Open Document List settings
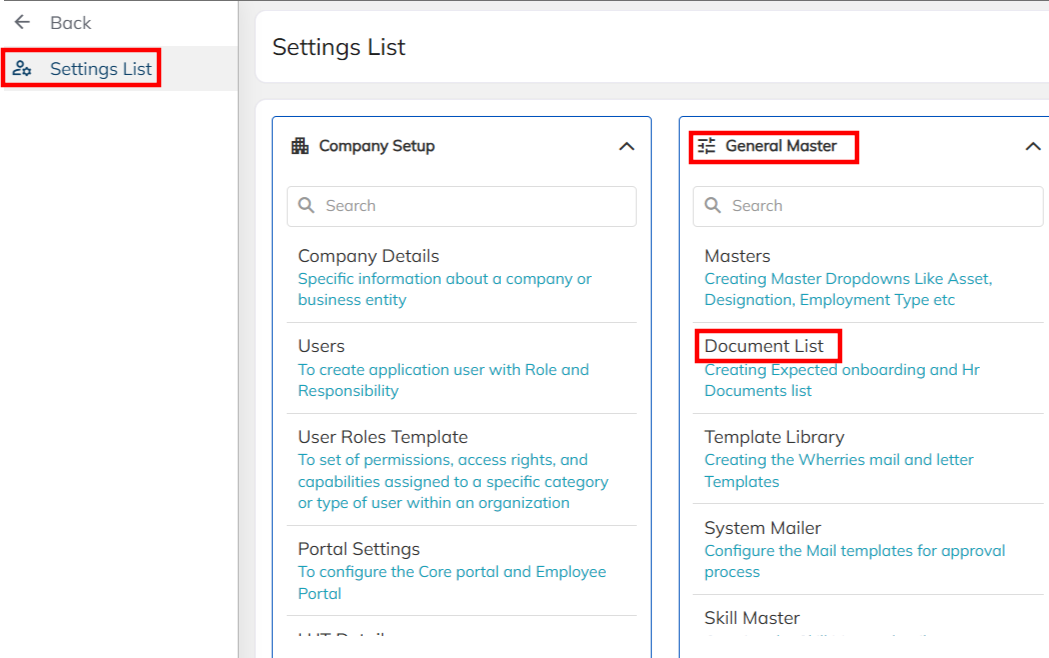Image resolution: width=1049 pixels, height=658 pixels. pos(764,346)
